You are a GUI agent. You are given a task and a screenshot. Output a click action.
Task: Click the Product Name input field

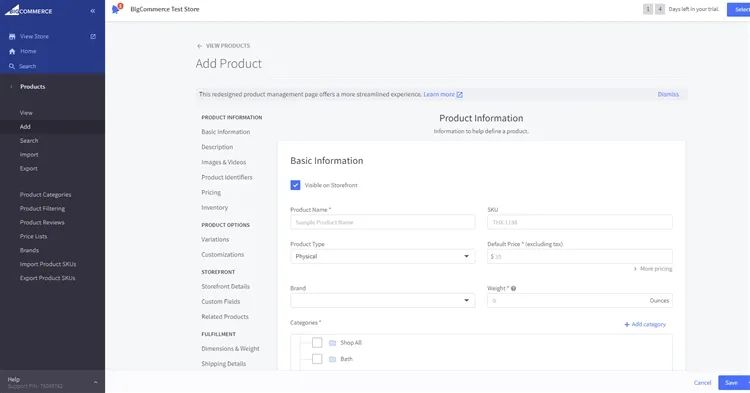click(382, 222)
